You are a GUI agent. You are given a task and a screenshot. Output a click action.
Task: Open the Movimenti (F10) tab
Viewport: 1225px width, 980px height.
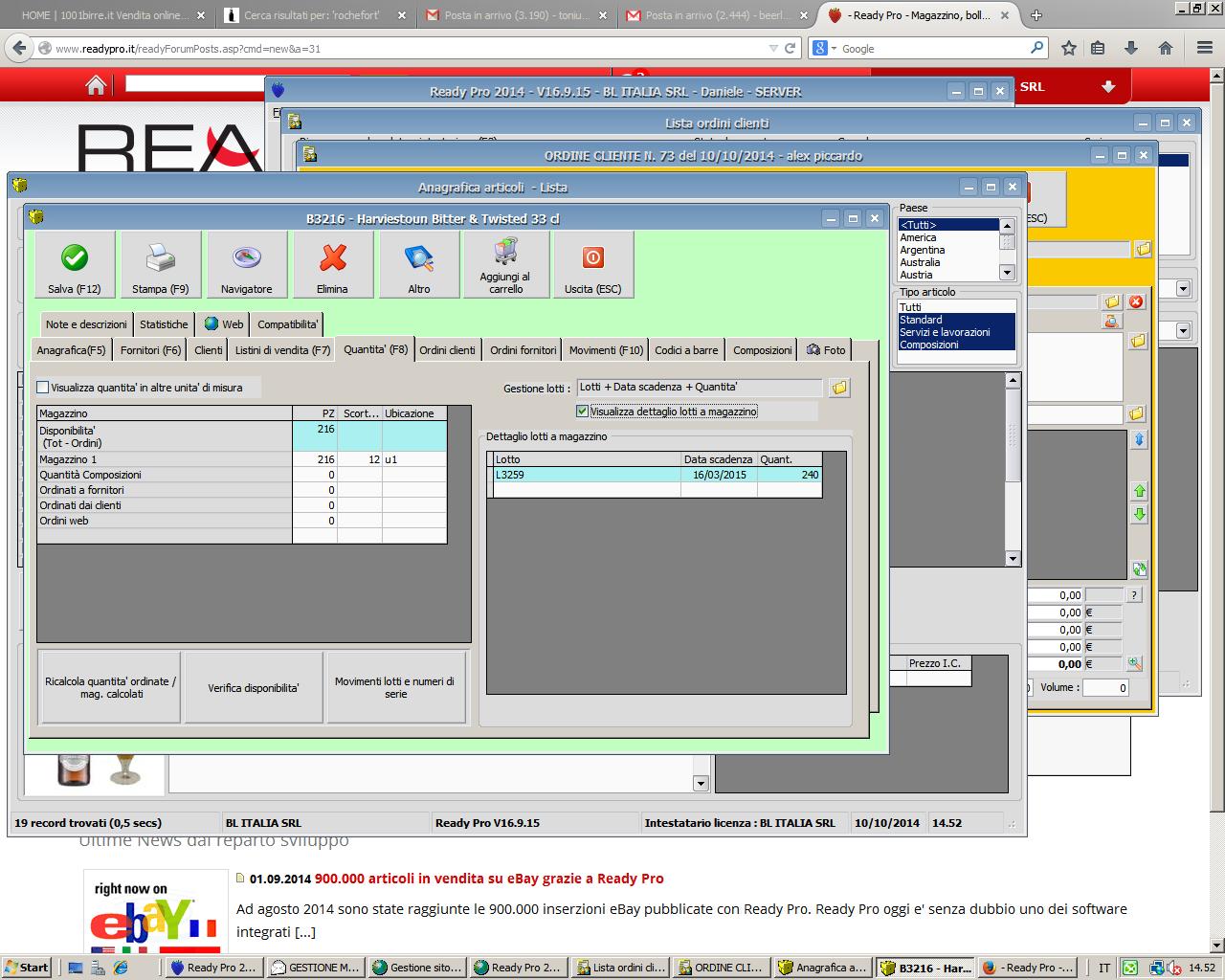click(606, 350)
